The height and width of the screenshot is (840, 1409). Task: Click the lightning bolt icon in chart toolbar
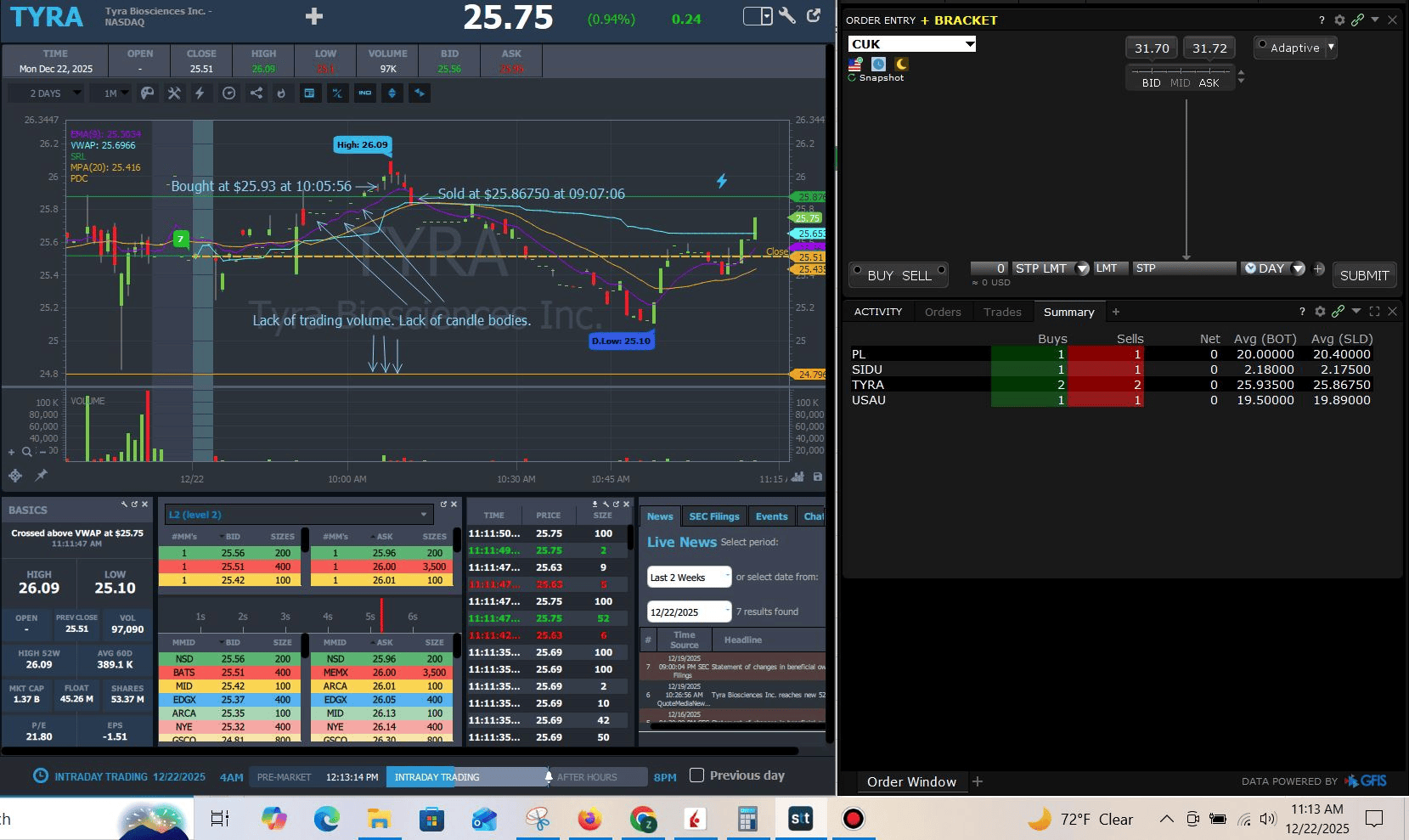coord(200,93)
